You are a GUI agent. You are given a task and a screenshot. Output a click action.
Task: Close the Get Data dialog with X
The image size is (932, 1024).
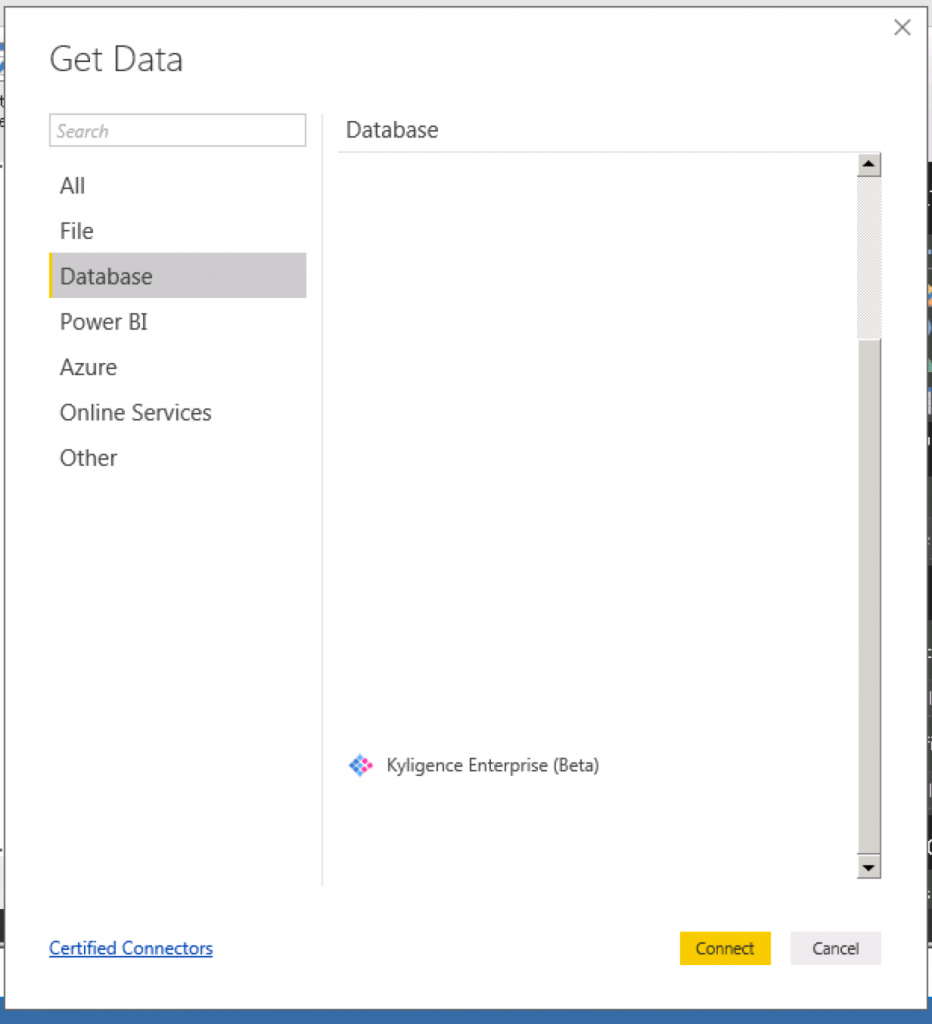(902, 27)
